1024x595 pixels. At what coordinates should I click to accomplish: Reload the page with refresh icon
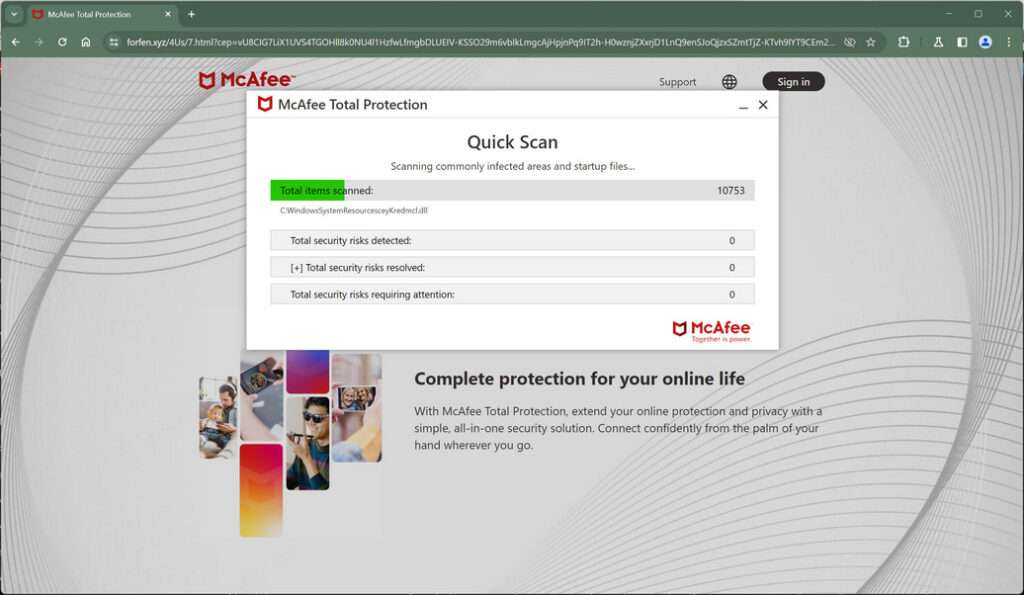coord(62,42)
